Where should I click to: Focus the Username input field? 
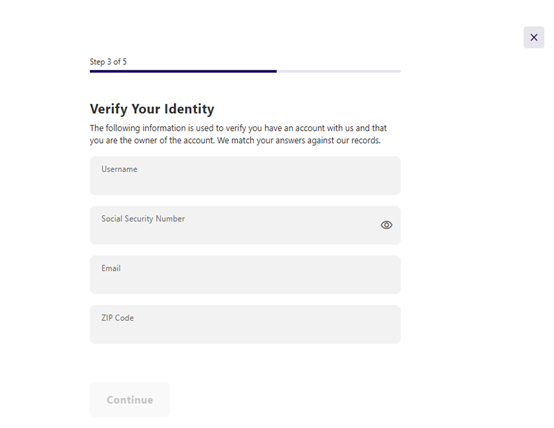(x=245, y=176)
